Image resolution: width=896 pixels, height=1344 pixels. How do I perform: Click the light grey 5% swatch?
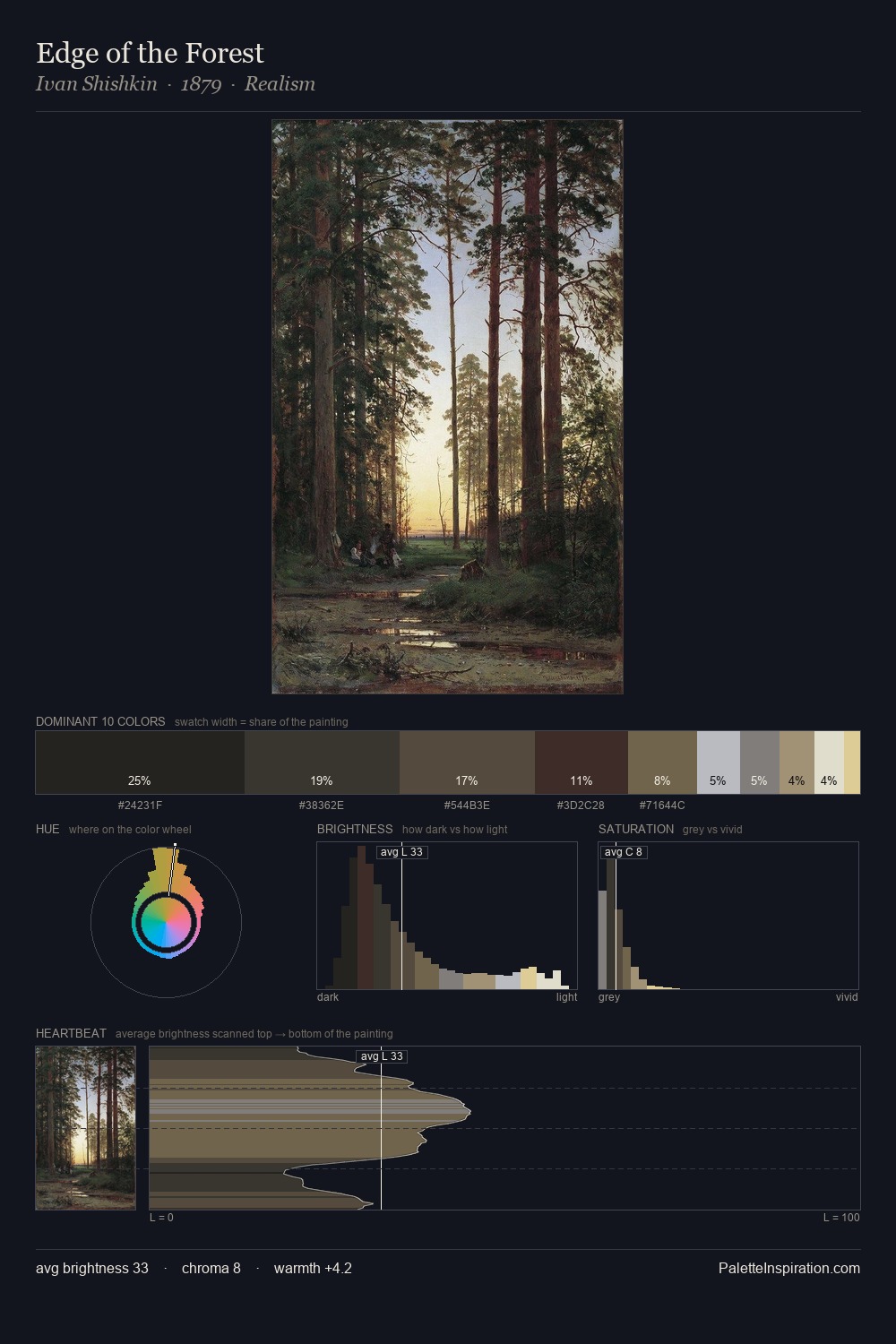[x=719, y=762]
